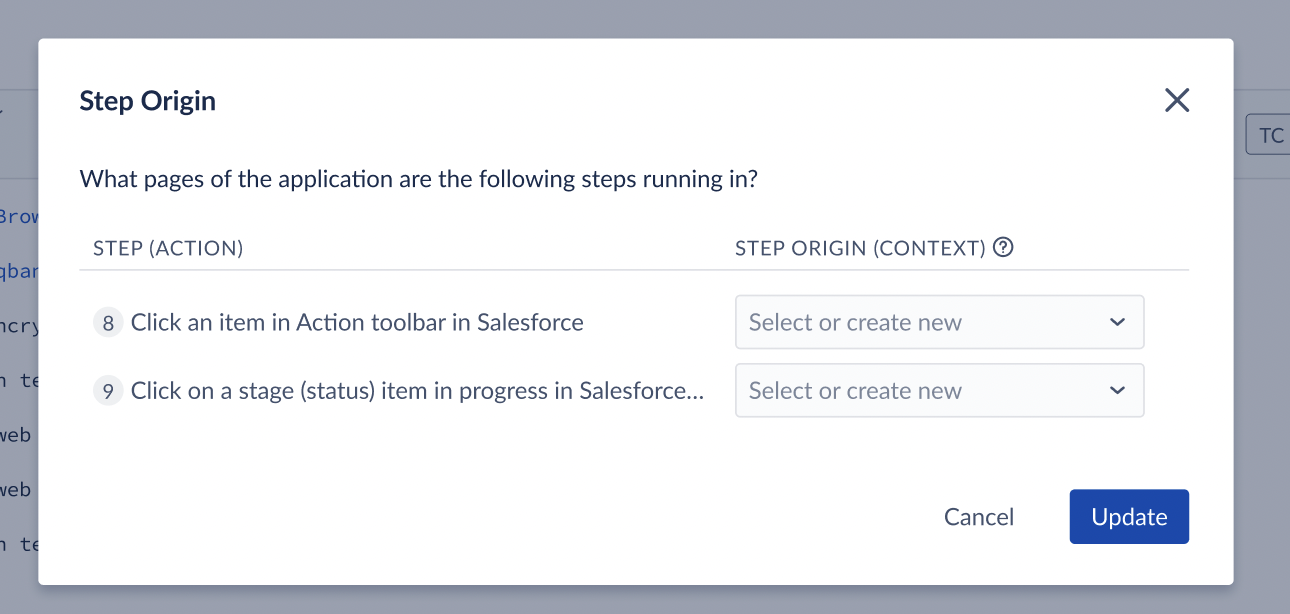Click the blue 'Brow' text behind the dialog

click(19, 216)
